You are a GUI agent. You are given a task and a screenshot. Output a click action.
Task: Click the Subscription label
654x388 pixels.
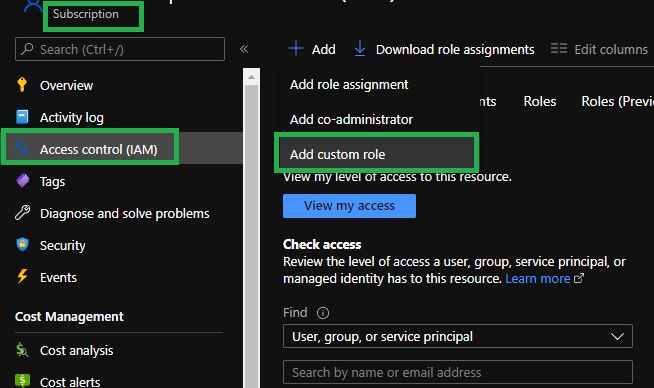coord(86,14)
